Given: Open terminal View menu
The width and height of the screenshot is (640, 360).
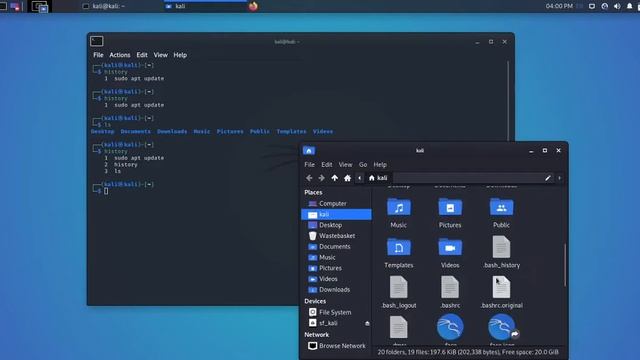Looking at the screenshot, I should click(160, 55).
